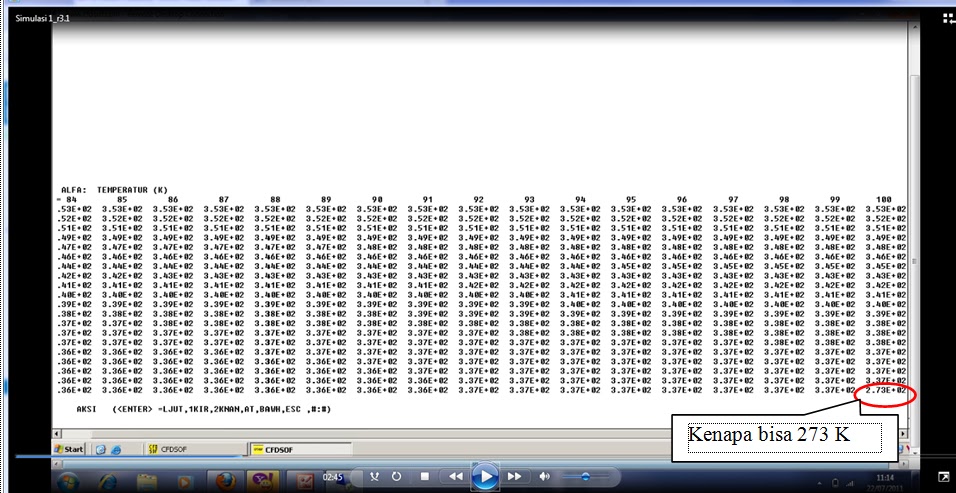The image size is (956, 493).
Task: Click the previous/rewind button
Action: point(455,477)
